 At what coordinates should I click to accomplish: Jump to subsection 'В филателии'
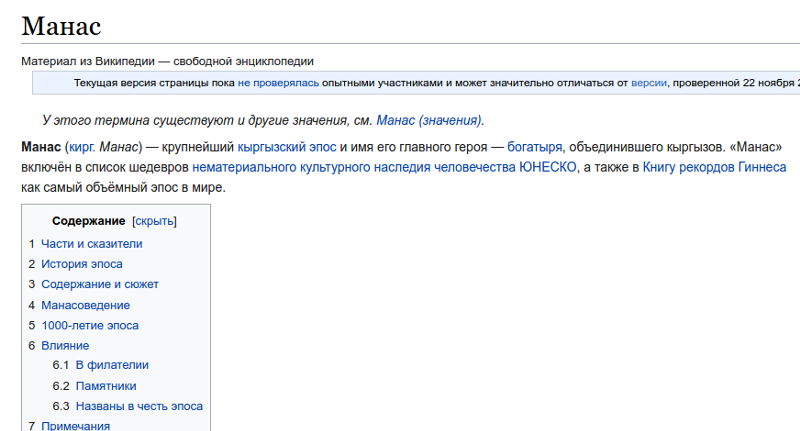click(112, 365)
